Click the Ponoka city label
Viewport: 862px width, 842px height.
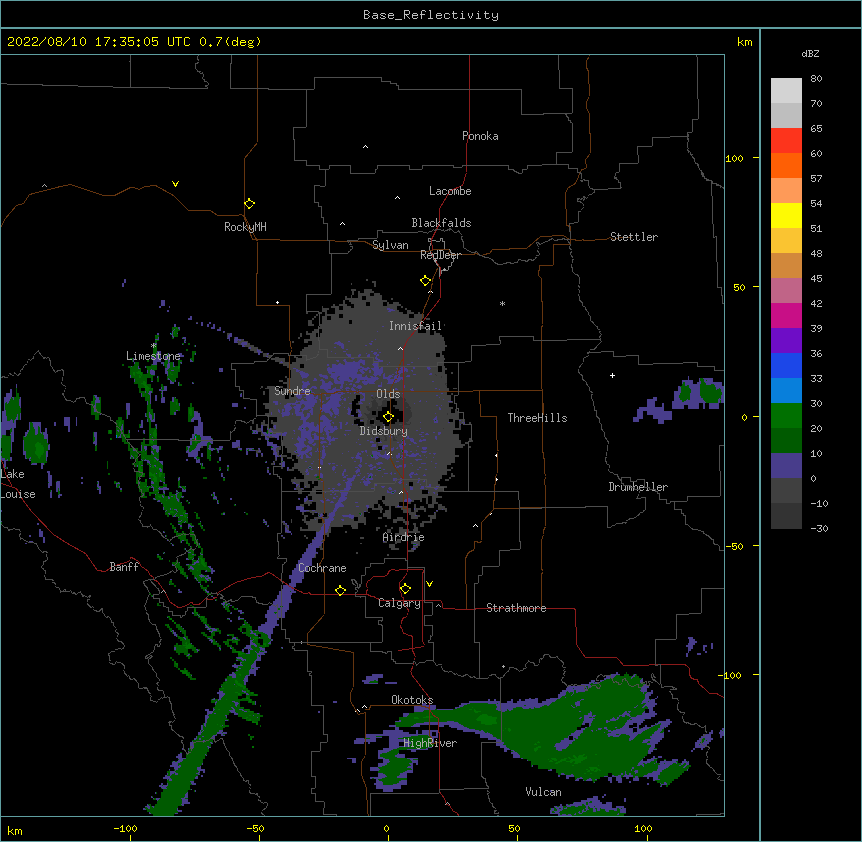coord(480,136)
